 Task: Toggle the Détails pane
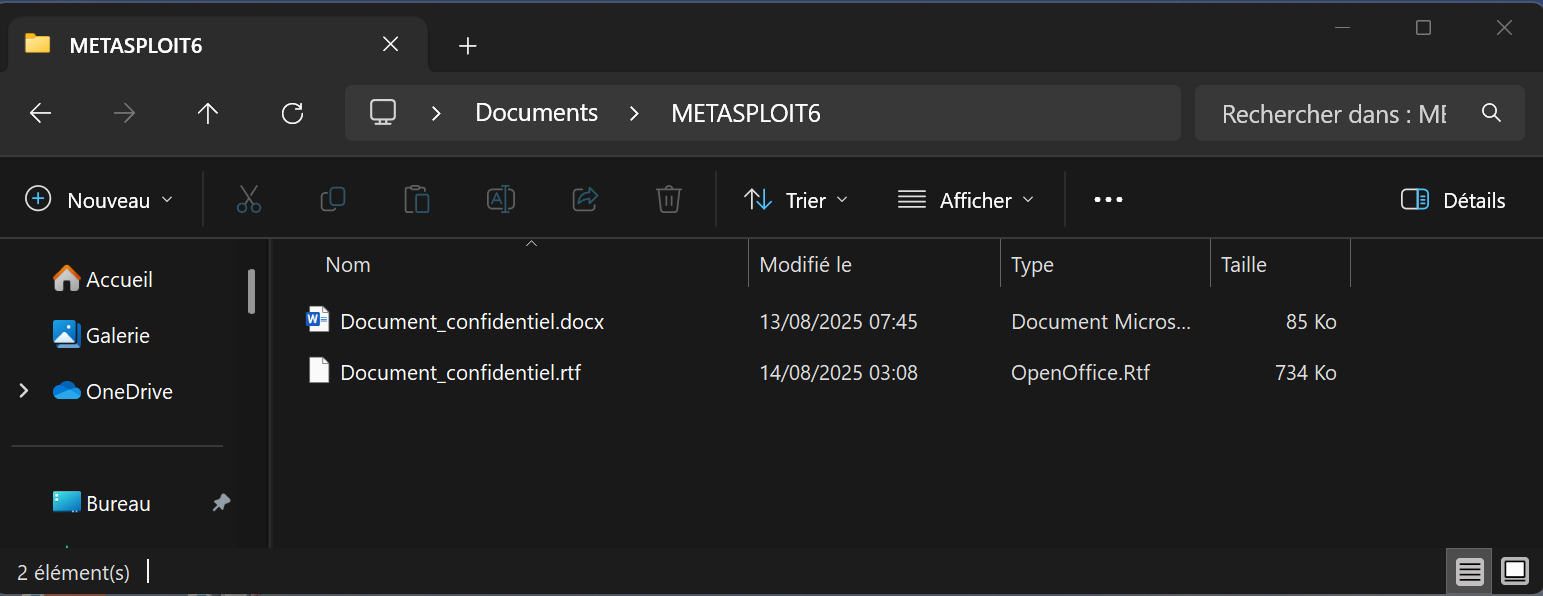(x=1453, y=200)
